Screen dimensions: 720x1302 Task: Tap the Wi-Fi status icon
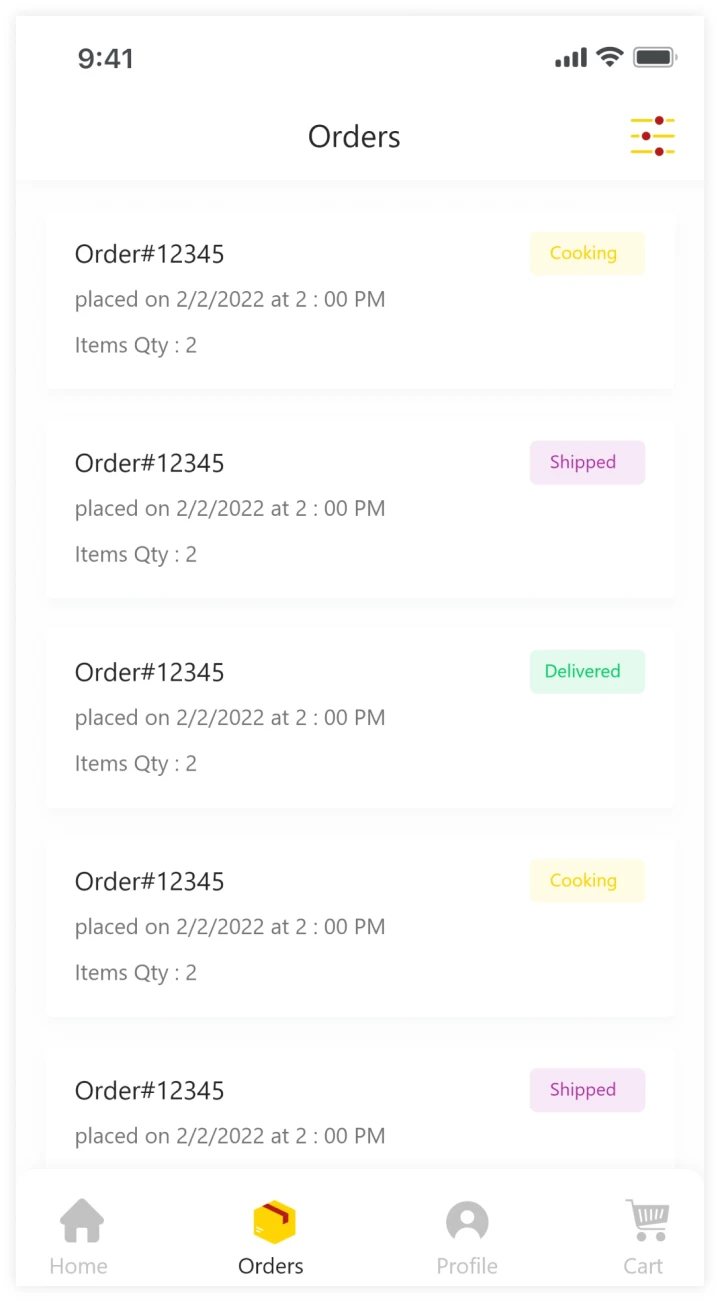[609, 58]
